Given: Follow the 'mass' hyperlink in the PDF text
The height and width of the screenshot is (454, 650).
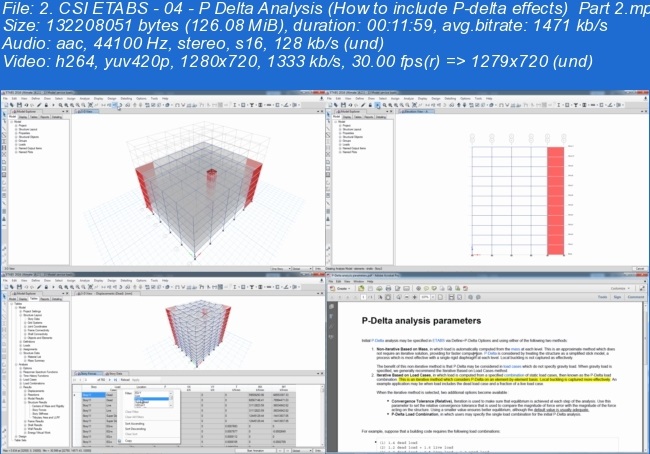Looking at the screenshot, I should click(x=515, y=349).
